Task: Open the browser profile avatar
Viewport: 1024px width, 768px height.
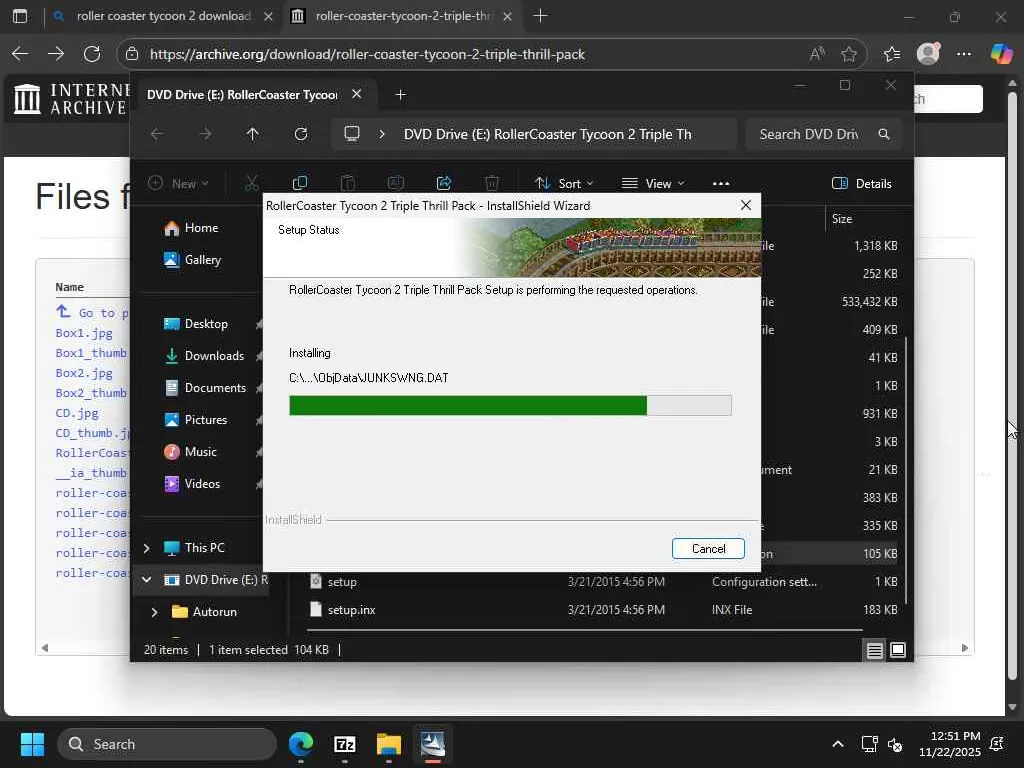Action: (928, 54)
